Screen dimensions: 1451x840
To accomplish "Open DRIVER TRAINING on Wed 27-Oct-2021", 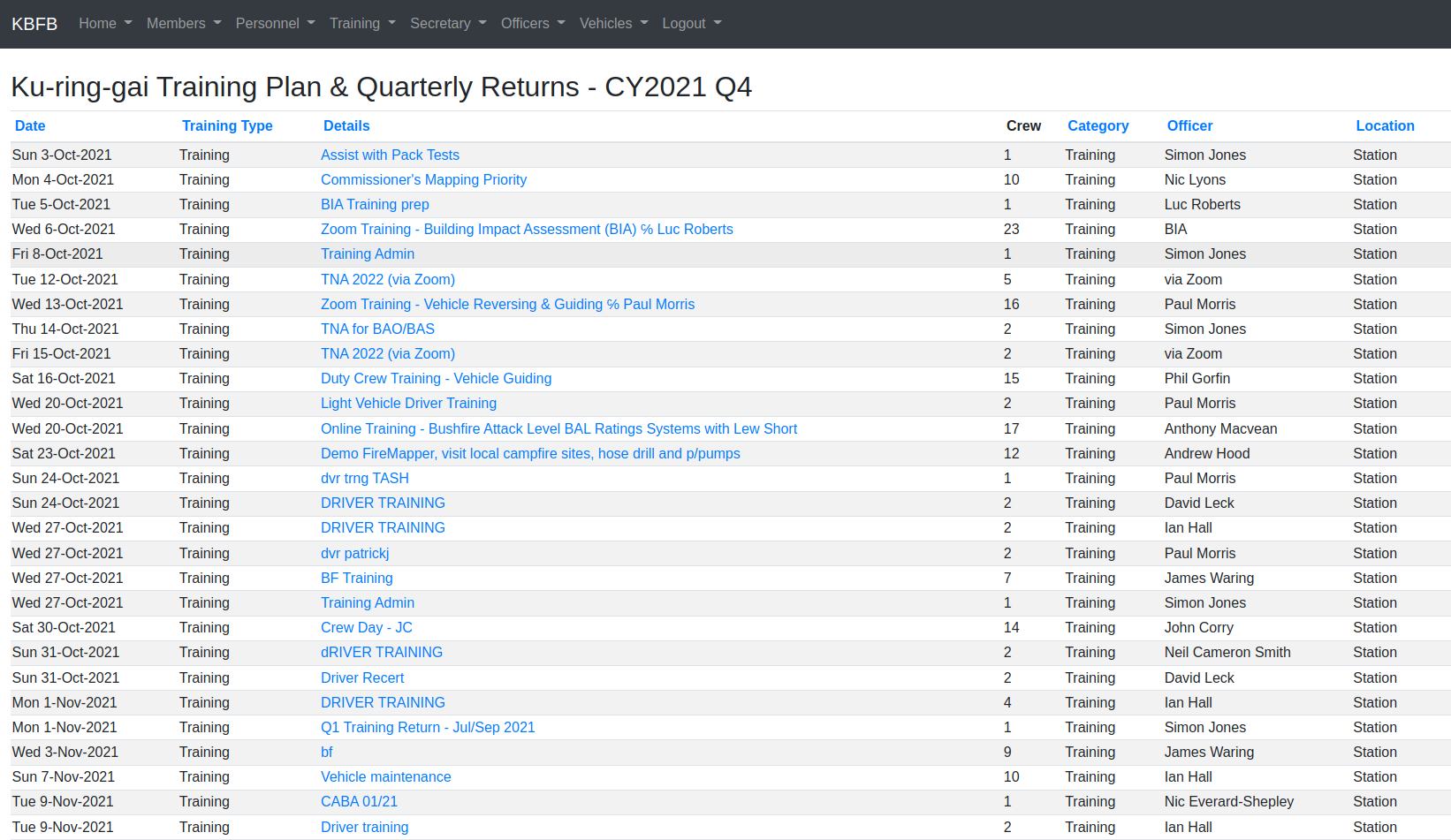I will 383,528.
